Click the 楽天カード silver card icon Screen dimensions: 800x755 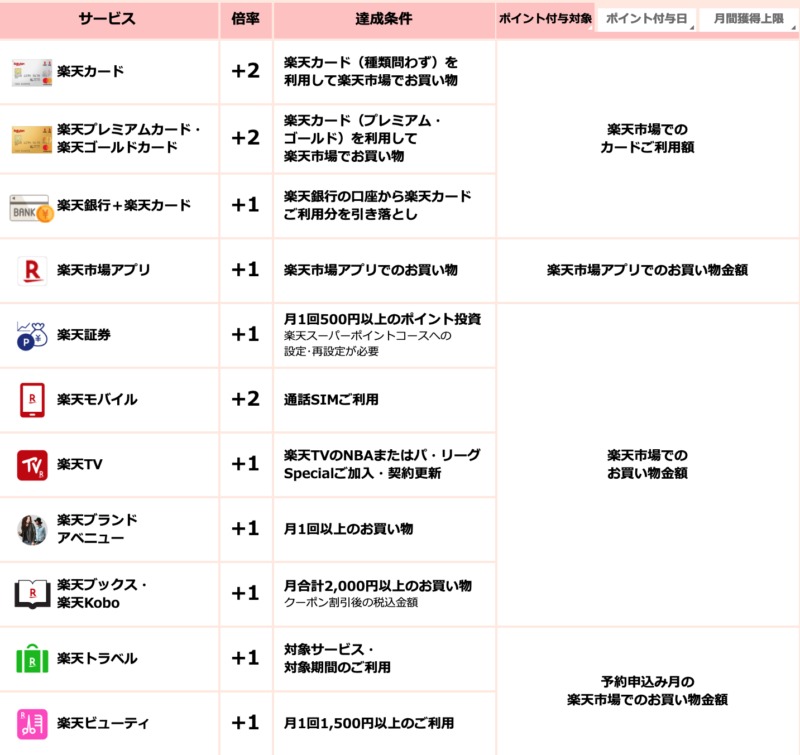[x=32, y=72]
